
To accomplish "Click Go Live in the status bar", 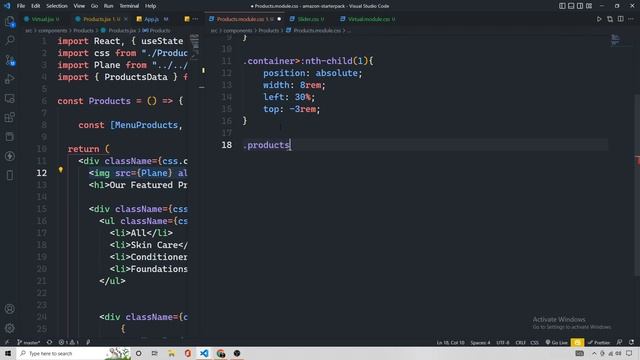I will tap(557, 342).
